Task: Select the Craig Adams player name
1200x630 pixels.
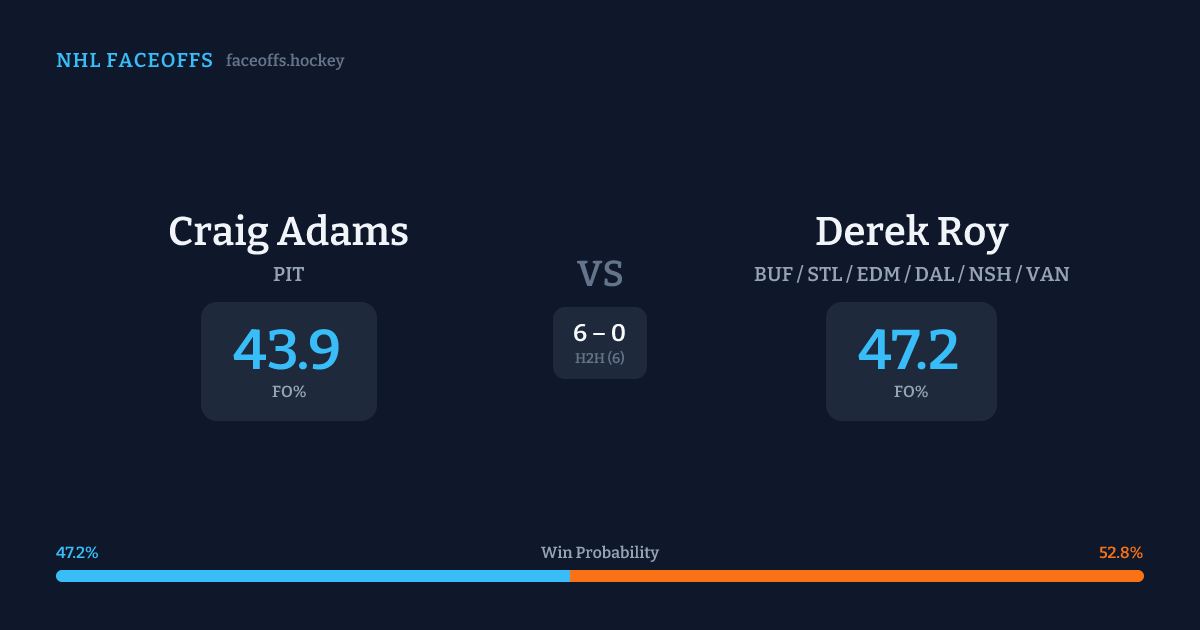Action: [288, 232]
